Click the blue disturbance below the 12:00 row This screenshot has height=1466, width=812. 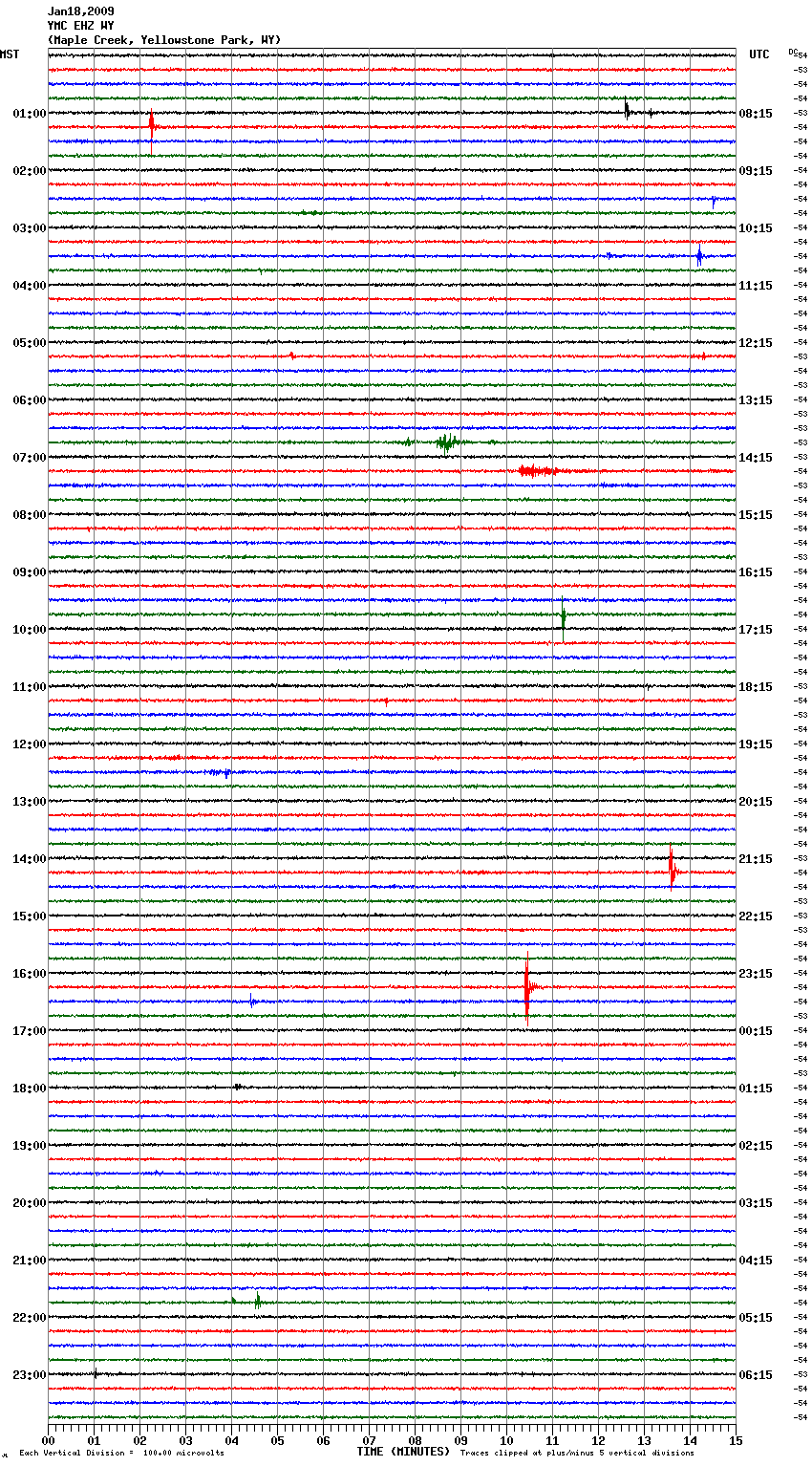pos(221,772)
